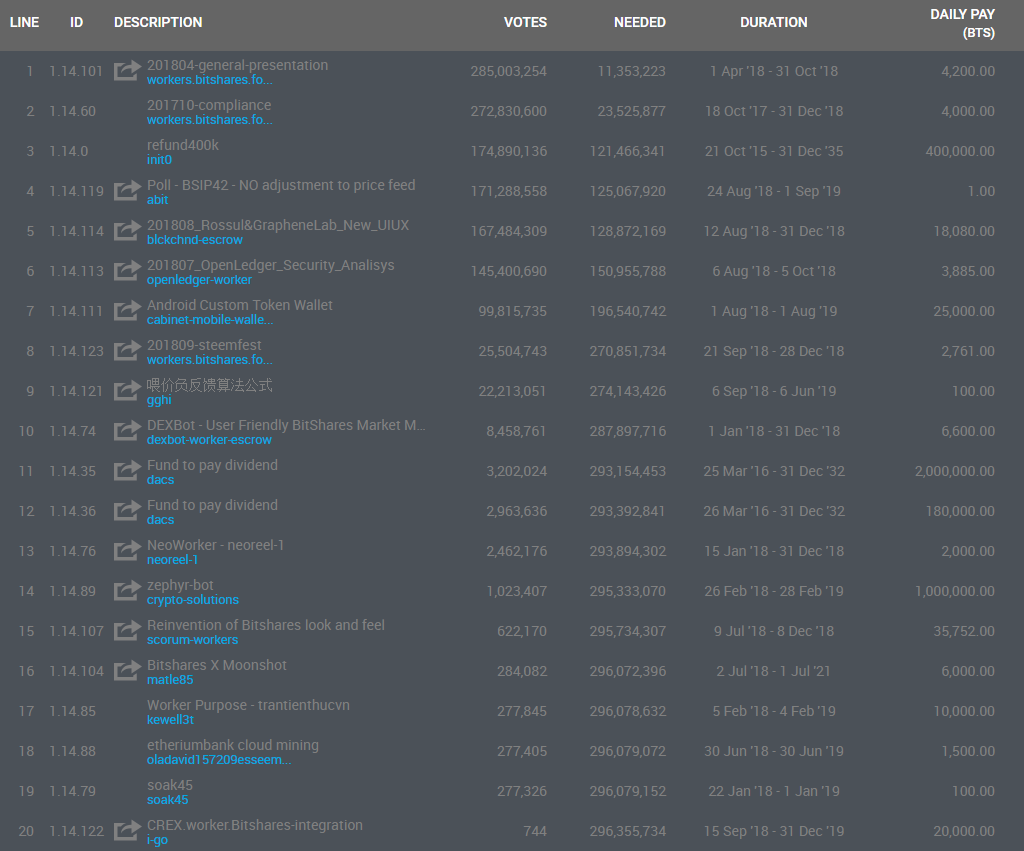Open external link icon for 201807_OpenLedger_Security_Analisys
Viewport: 1024px width, 851px height.
tap(127, 270)
